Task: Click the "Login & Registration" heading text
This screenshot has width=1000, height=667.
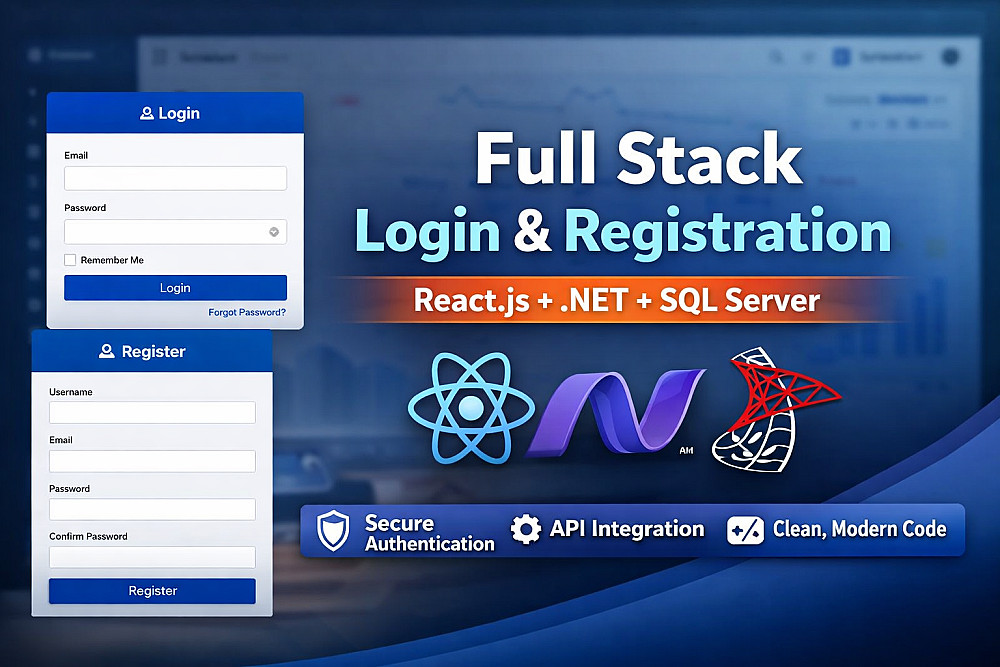Action: tap(623, 233)
